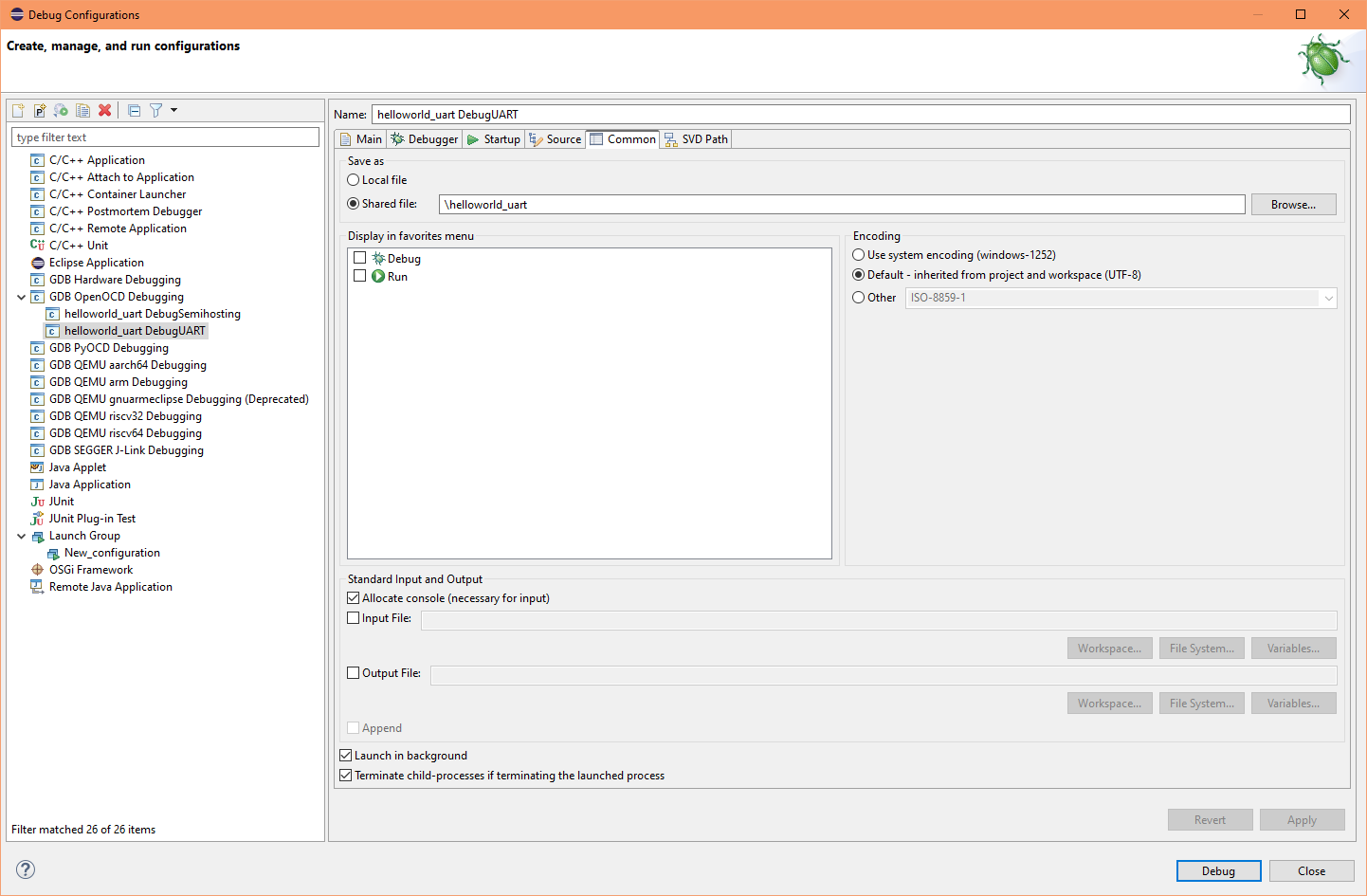Click the Launch Group type icon
Screen dimensions: 1367x896
click(37, 536)
